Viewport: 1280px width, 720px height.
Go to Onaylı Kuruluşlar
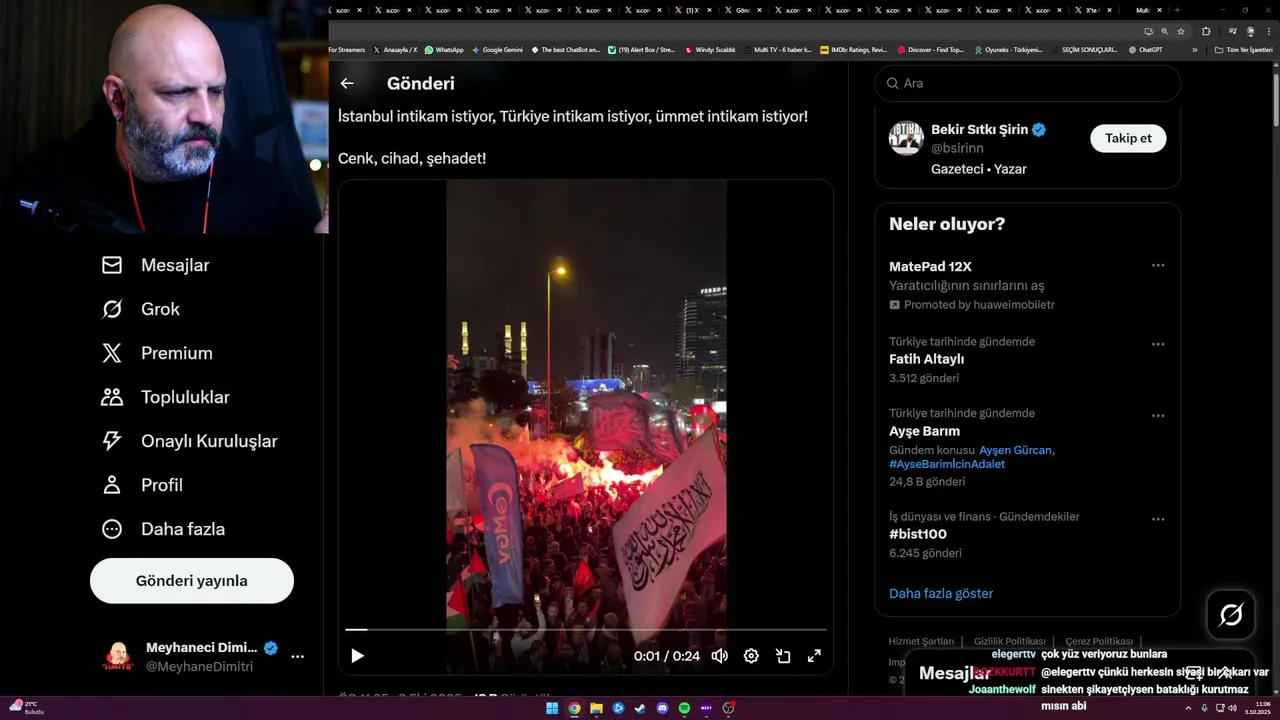point(189,441)
